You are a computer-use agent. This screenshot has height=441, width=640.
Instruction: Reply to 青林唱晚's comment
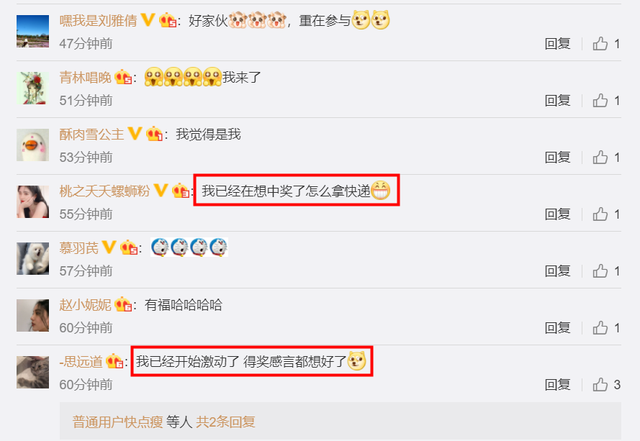click(558, 100)
